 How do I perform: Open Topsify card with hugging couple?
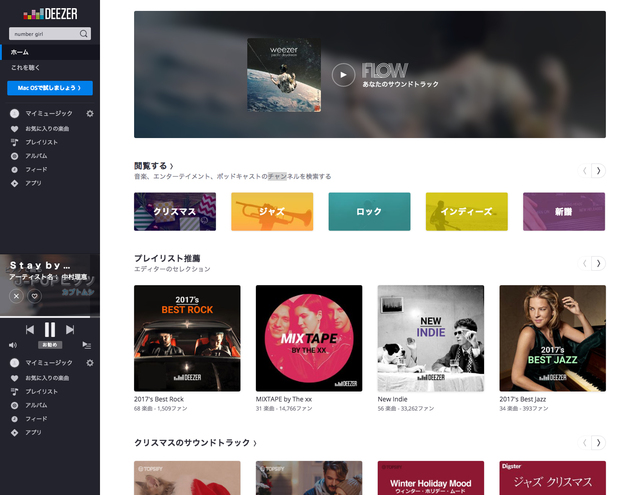309,478
